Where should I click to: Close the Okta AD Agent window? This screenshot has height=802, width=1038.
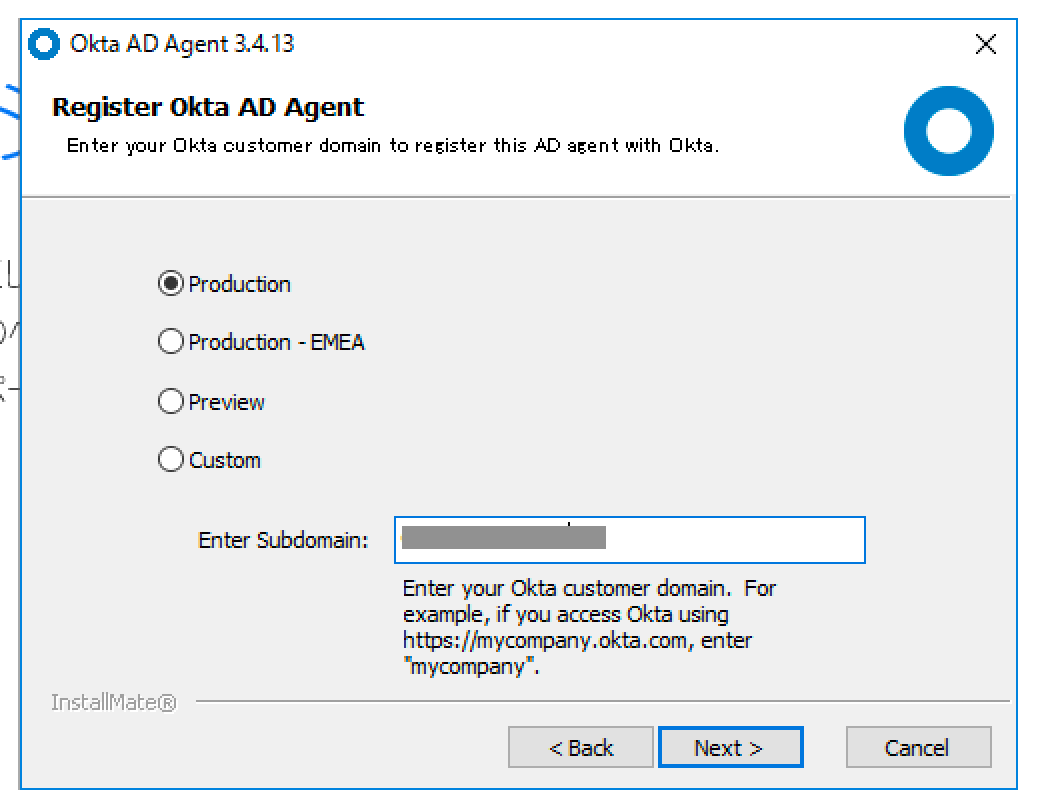[x=986, y=44]
